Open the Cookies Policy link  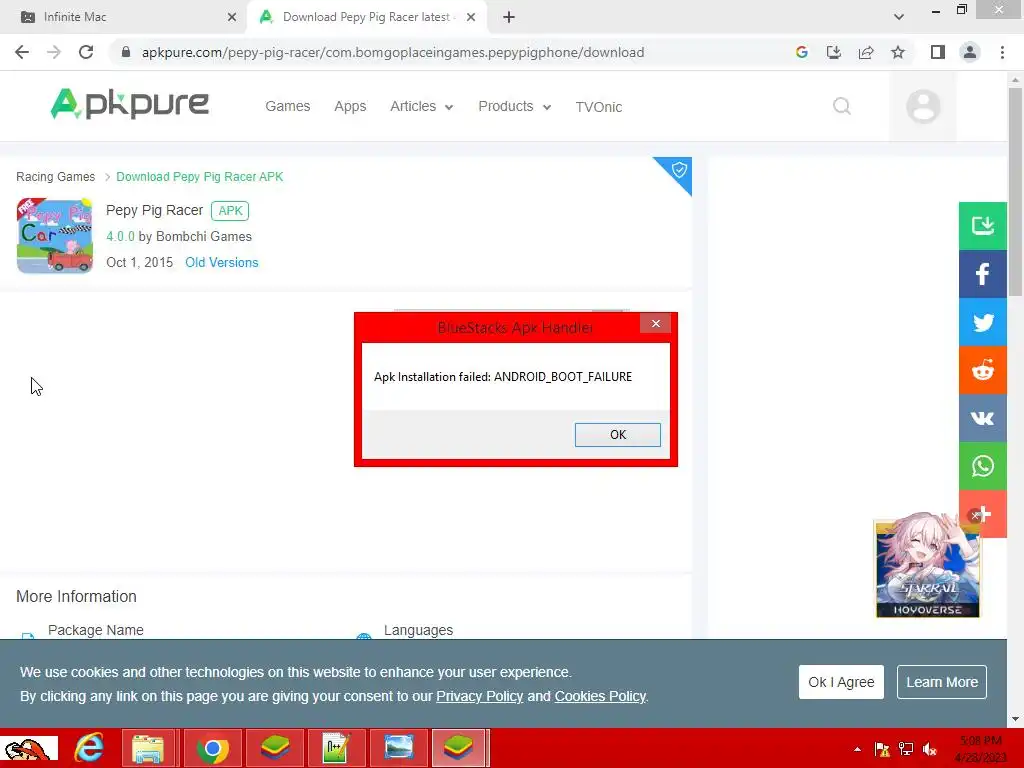point(600,696)
